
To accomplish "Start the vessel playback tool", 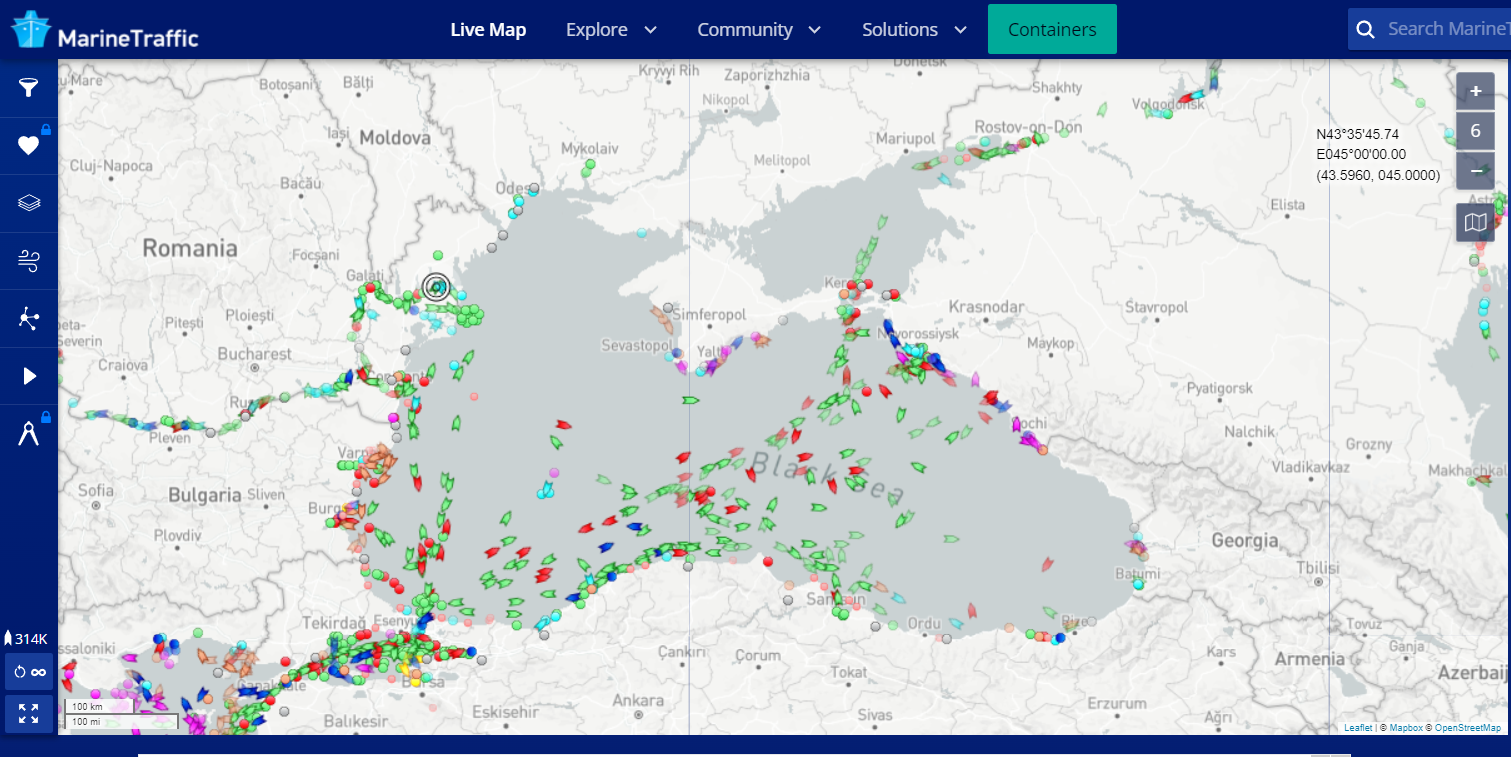I will pyautogui.click(x=28, y=375).
